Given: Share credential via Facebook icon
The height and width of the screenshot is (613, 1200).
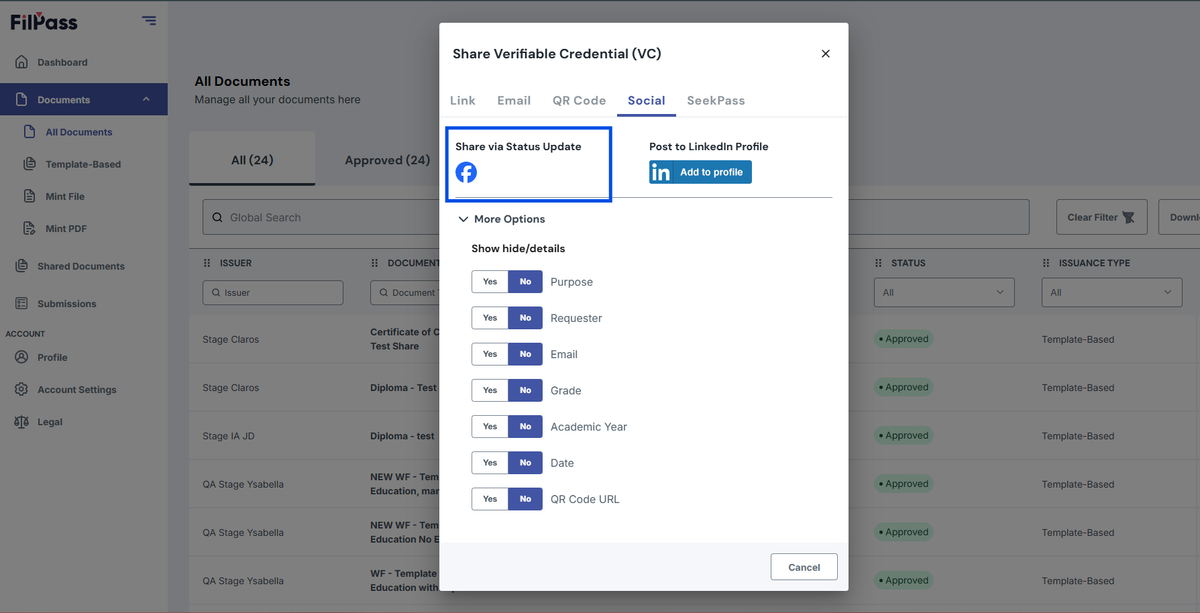Looking at the screenshot, I should (466, 172).
